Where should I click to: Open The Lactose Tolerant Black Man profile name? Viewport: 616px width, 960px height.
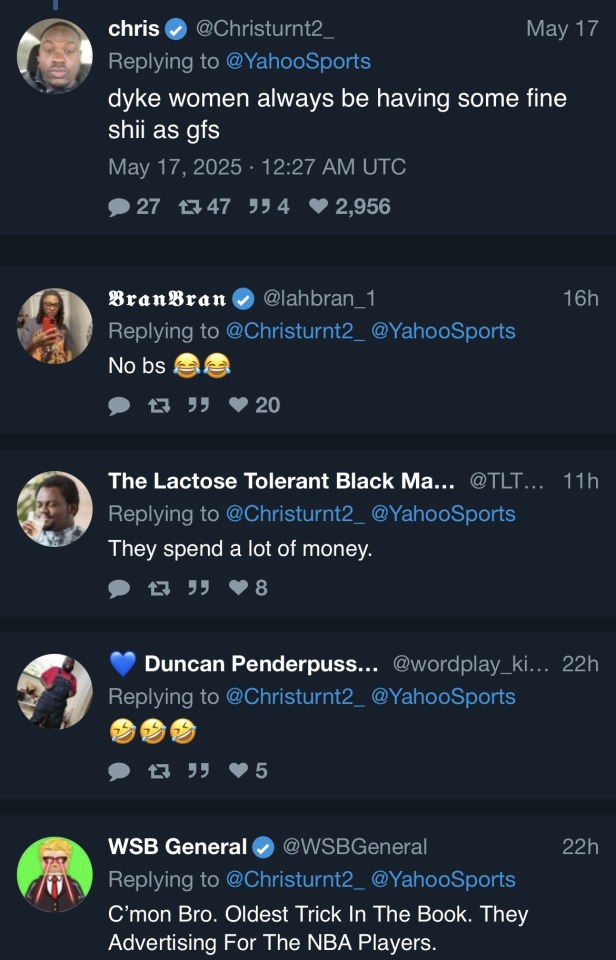[281, 481]
